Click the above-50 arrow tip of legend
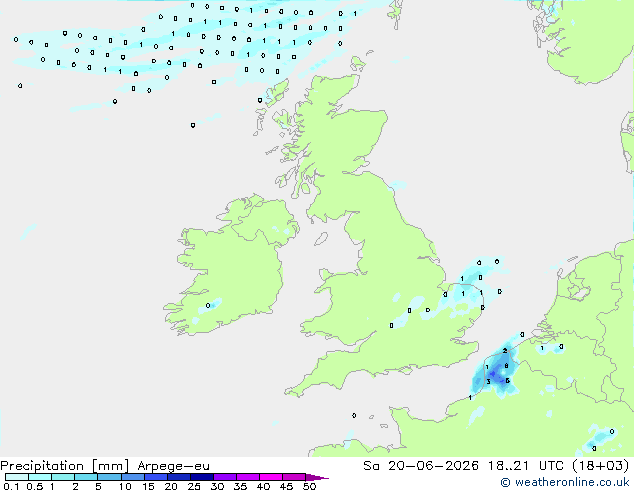The height and width of the screenshot is (490, 634). (317, 477)
